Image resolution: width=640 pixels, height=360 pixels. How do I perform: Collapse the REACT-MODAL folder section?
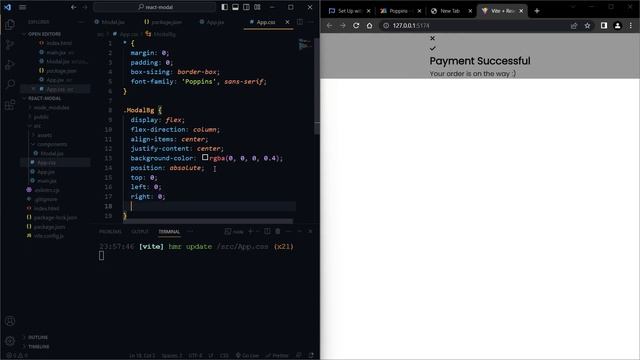tap(44, 98)
